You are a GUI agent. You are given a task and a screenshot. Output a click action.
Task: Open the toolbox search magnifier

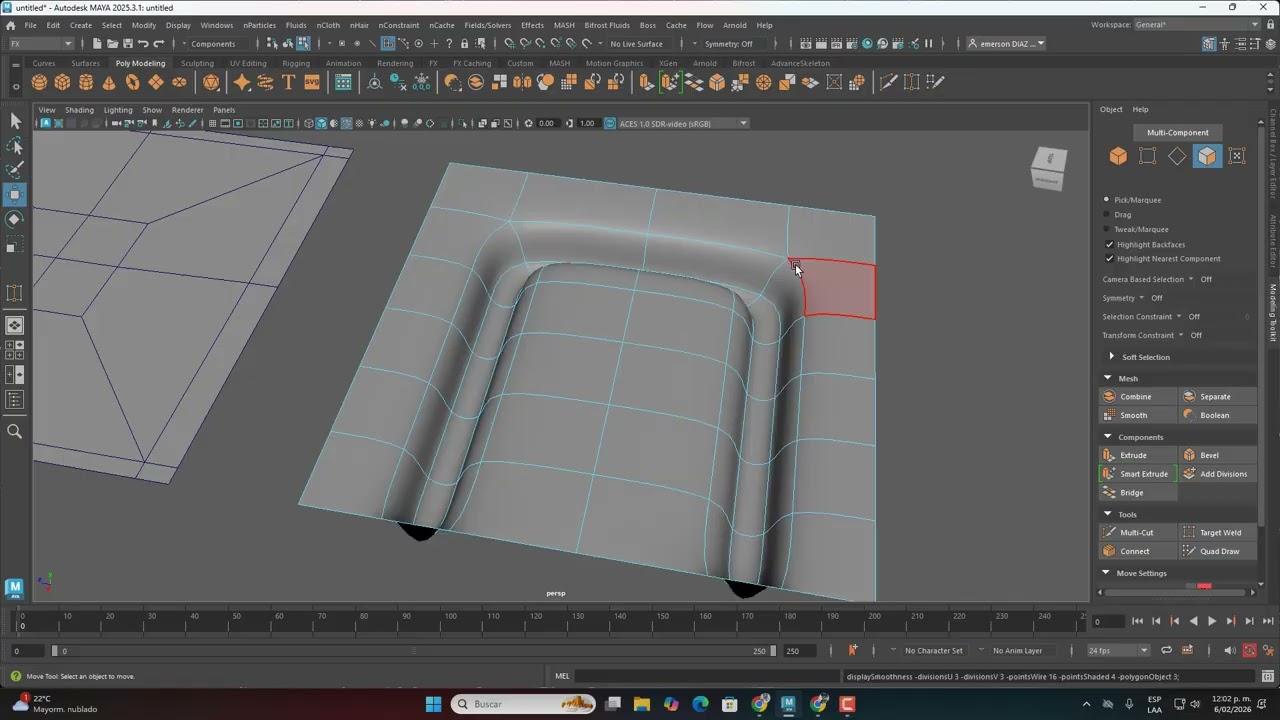15,431
